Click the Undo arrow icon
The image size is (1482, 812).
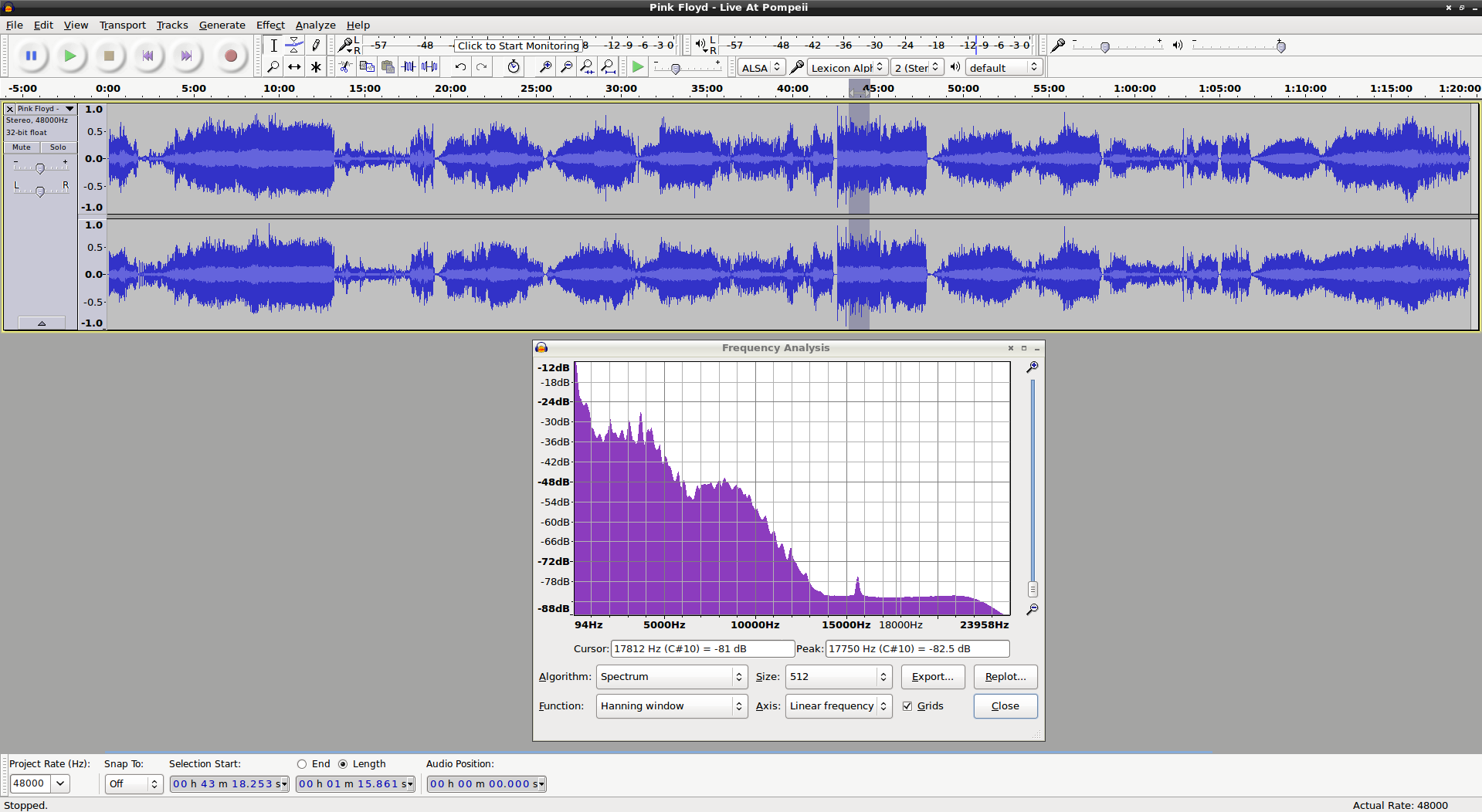point(460,67)
